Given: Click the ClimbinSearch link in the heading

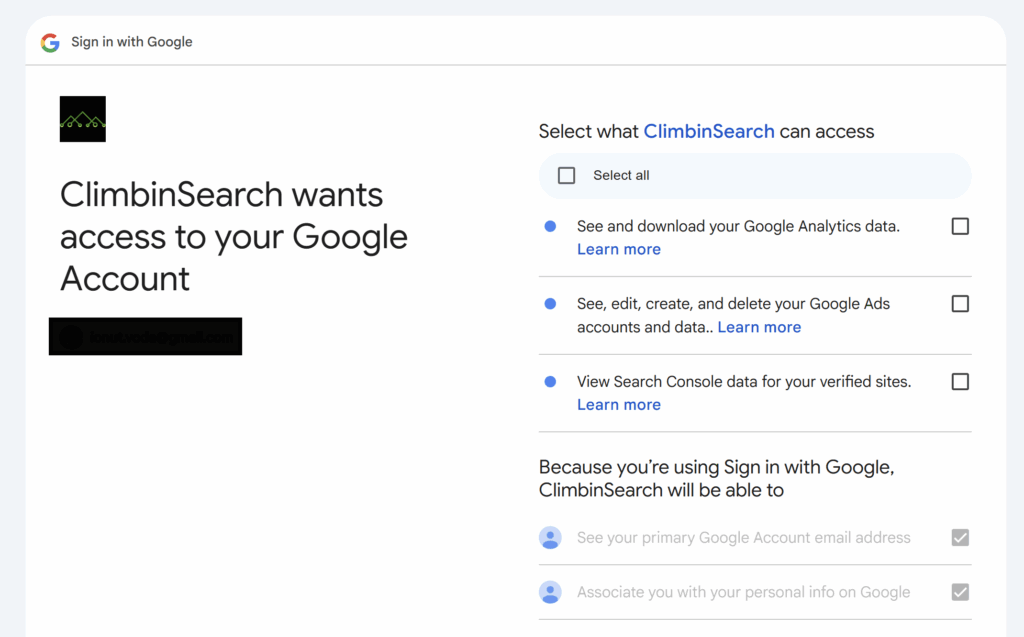Looking at the screenshot, I should (709, 131).
